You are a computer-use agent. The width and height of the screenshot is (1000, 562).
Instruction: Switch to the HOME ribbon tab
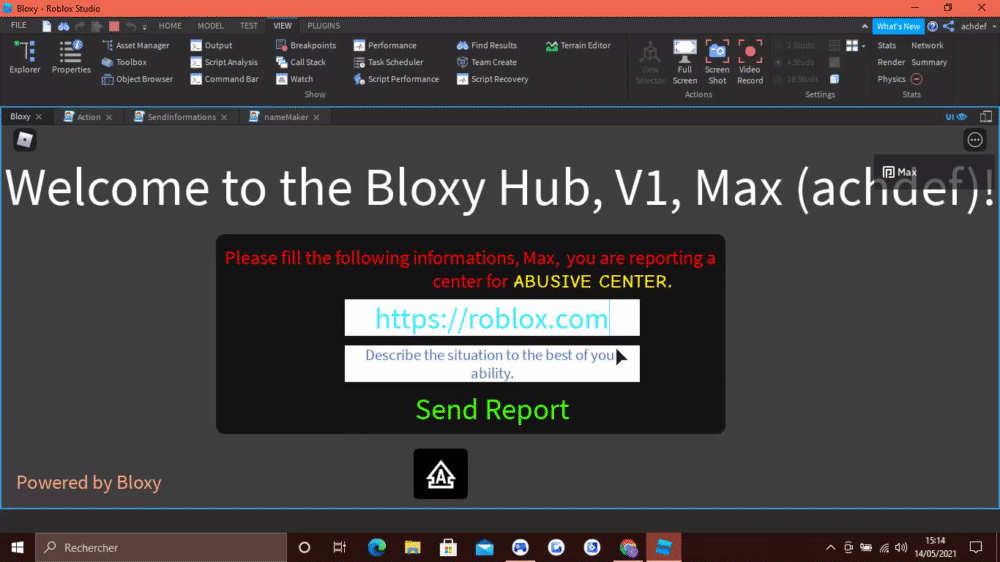click(x=170, y=26)
